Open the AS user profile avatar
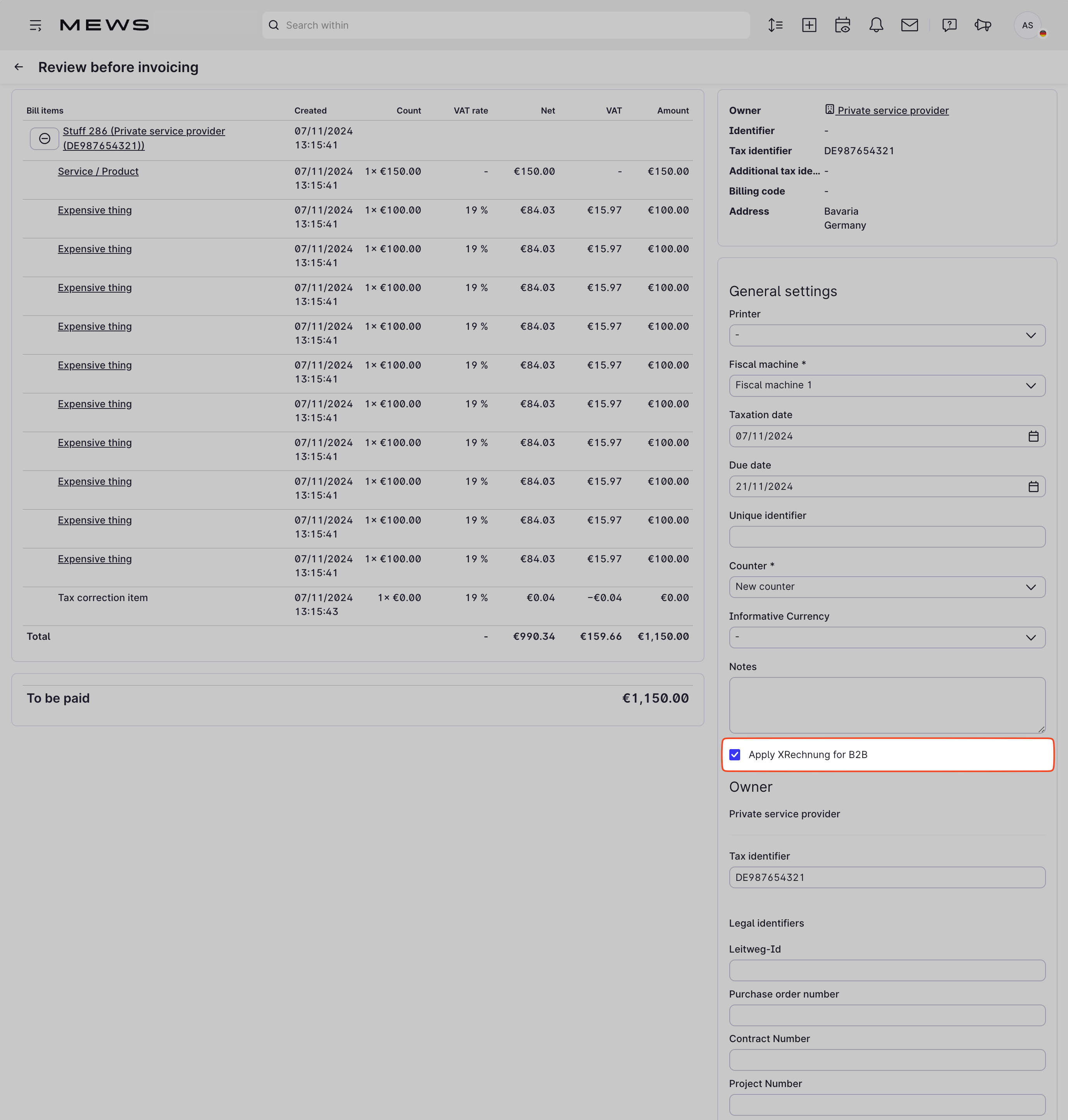The height and width of the screenshot is (1120, 1068). pyautogui.click(x=1028, y=25)
